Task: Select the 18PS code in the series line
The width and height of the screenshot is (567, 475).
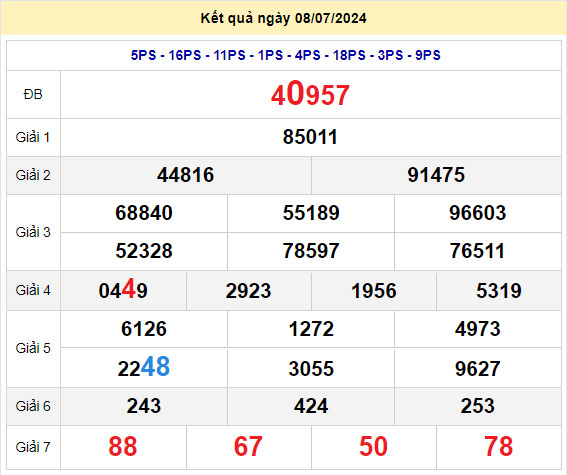Action: [349, 55]
